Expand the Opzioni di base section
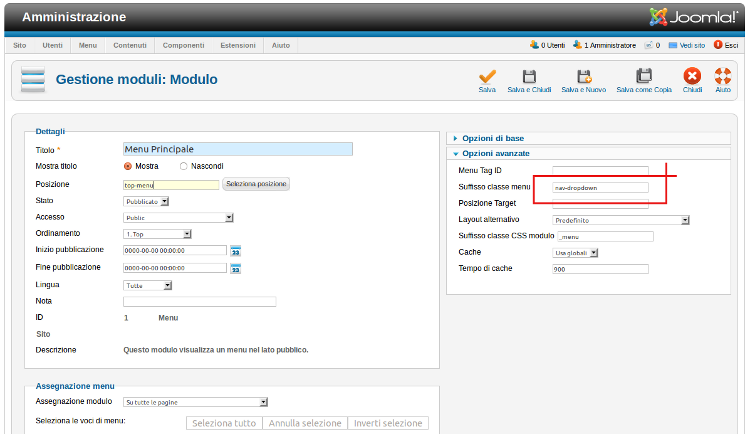Viewport: 750px width, 434px height. (x=492, y=138)
